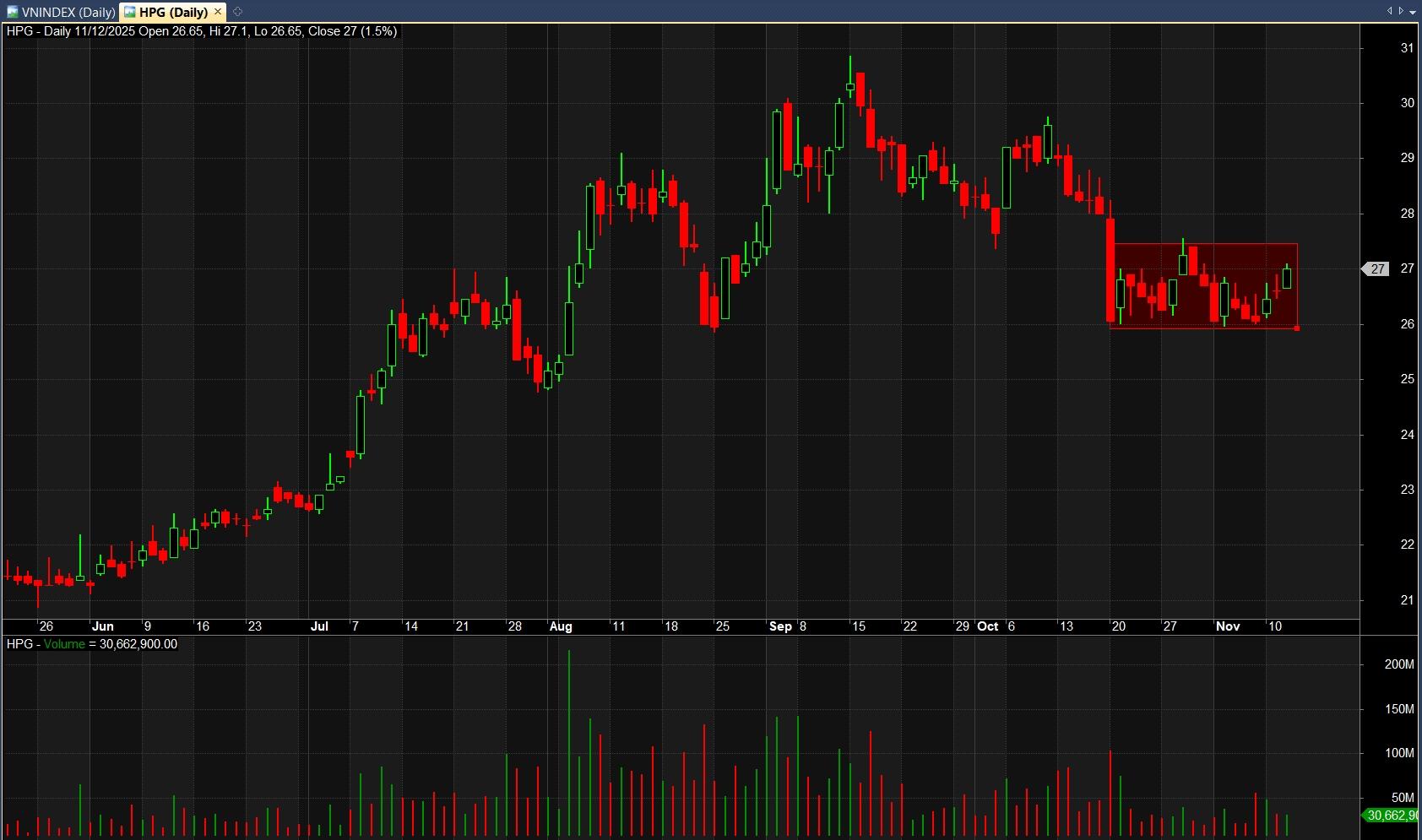
Task: Click the 24 price level on the axis
Action: click(x=1407, y=435)
